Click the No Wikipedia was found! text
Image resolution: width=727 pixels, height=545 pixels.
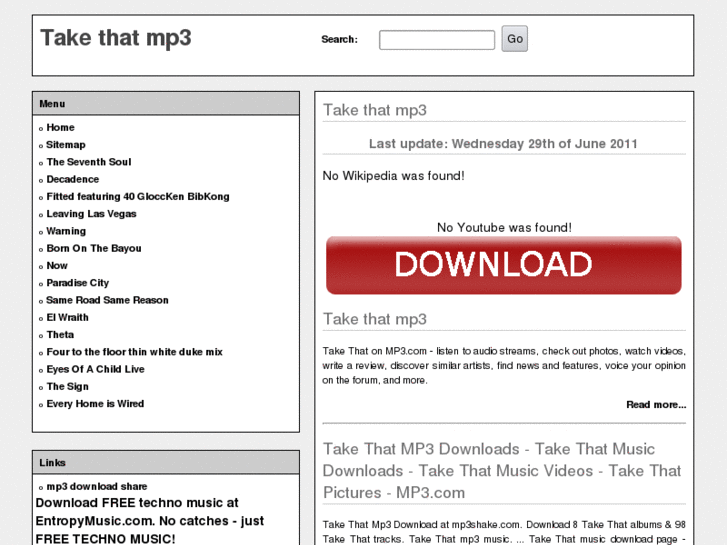tap(394, 176)
